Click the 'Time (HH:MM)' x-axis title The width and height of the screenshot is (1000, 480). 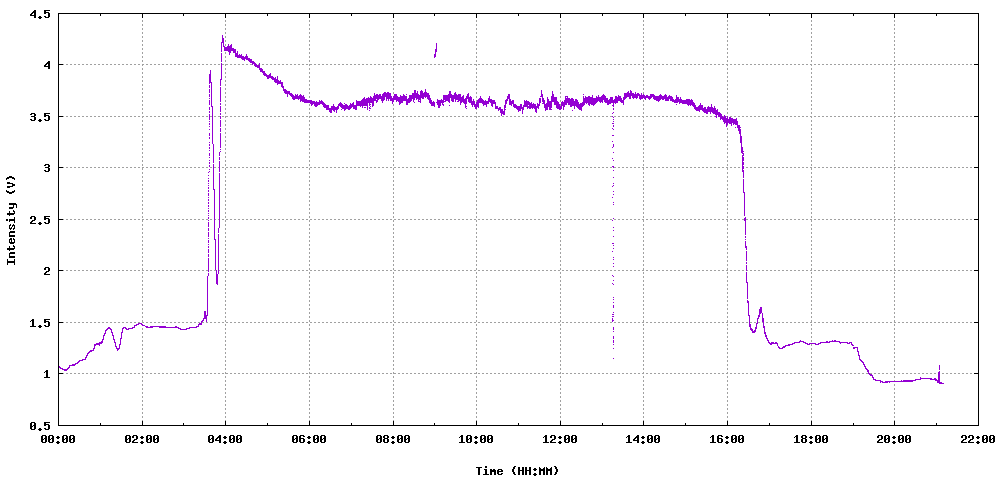tap(517, 471)
